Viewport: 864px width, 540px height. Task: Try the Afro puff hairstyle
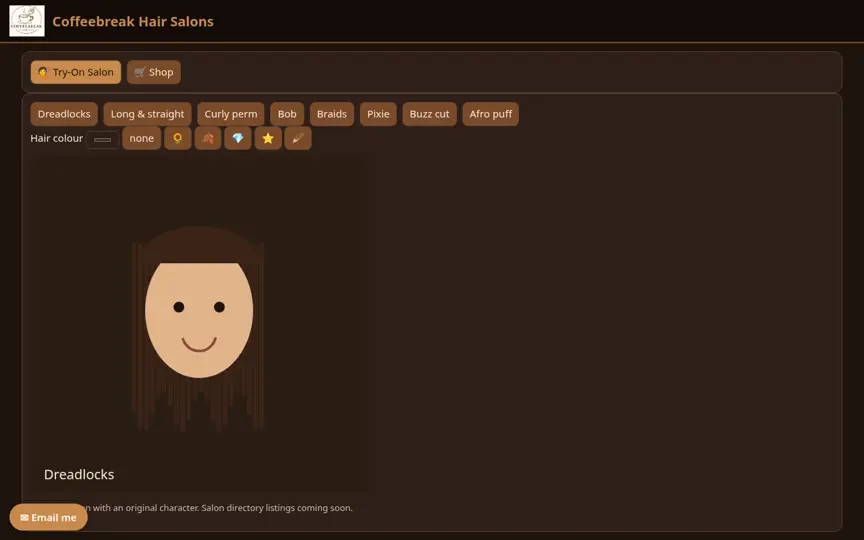[x=490, y=114]
